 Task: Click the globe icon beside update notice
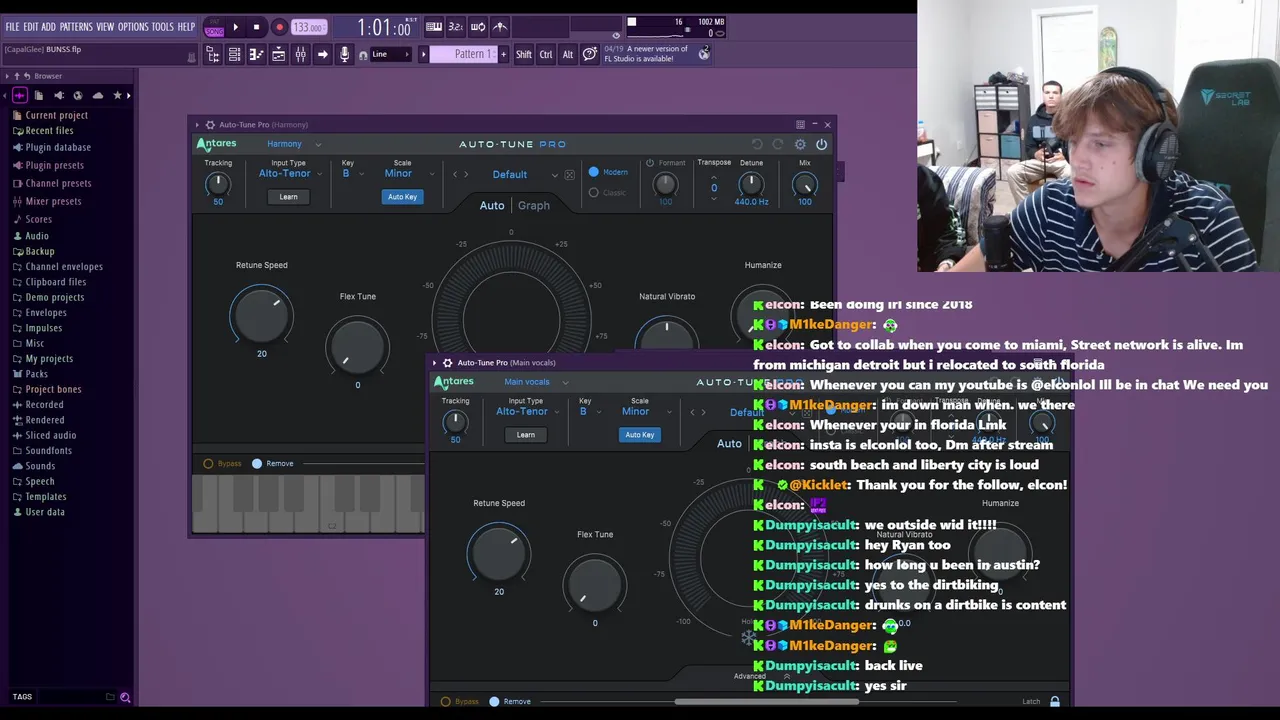pos(704,54)
